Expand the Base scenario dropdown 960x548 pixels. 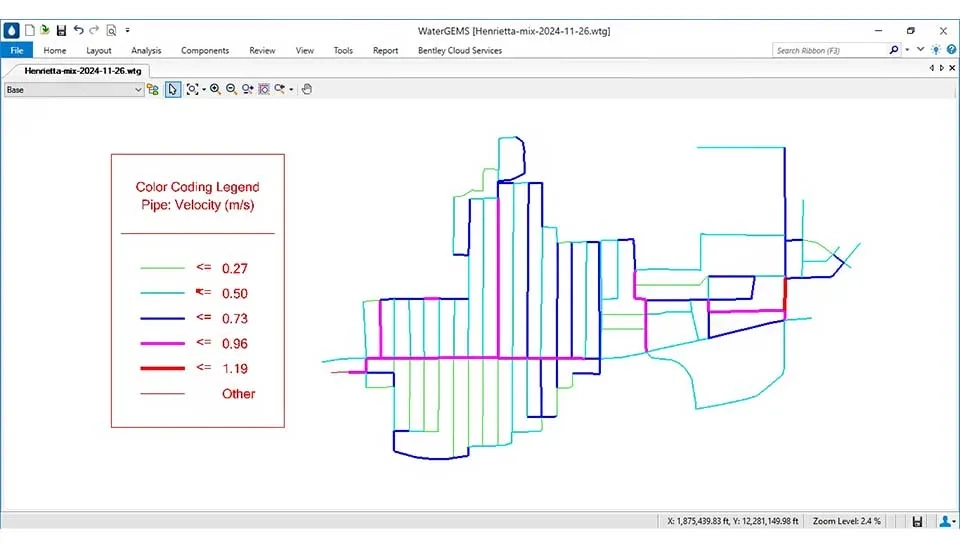pos(138,89)
